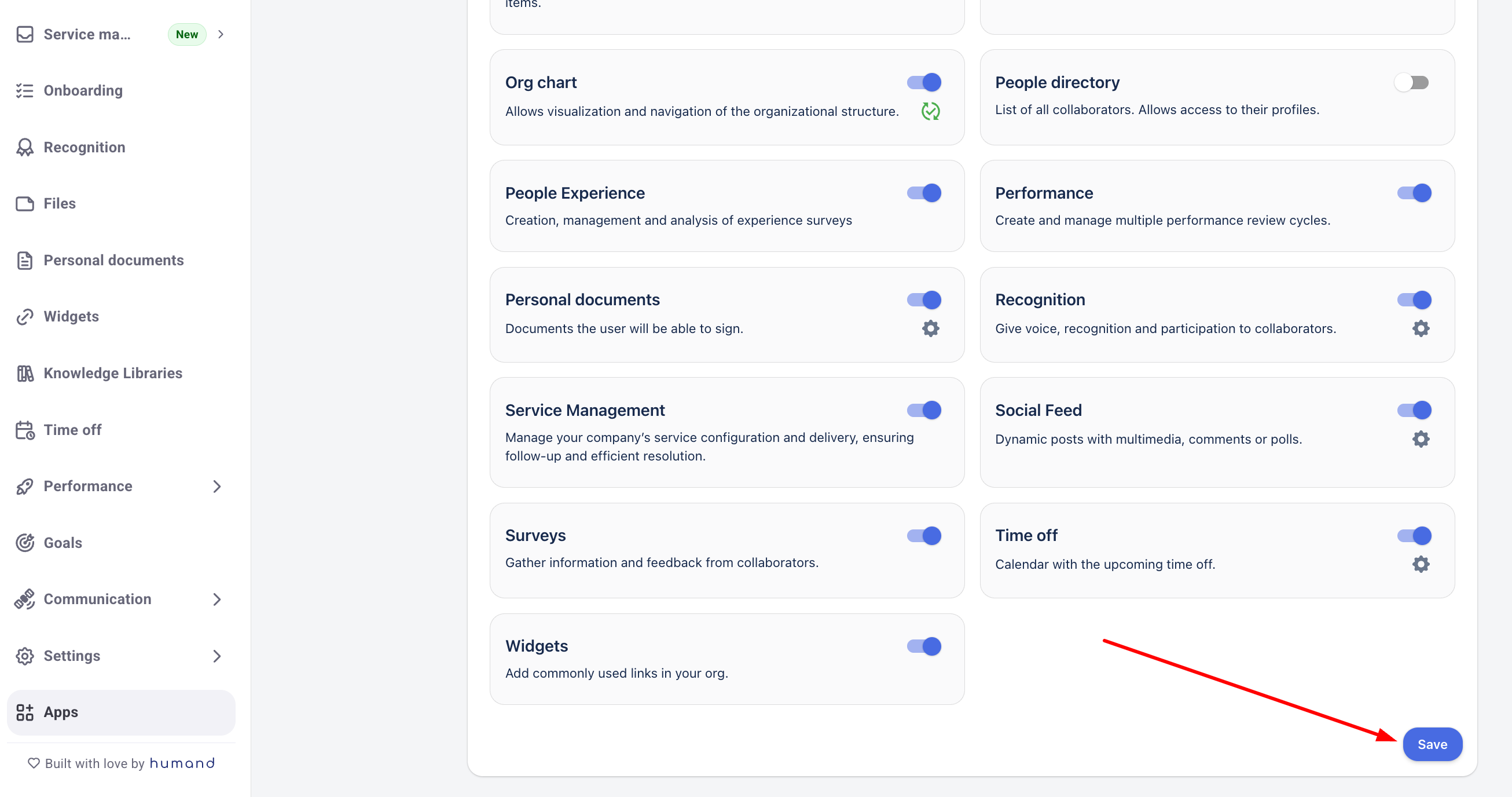This screenshot has width=1512, height=797.
Task: Save the app settings
Action: [1432, 744]
